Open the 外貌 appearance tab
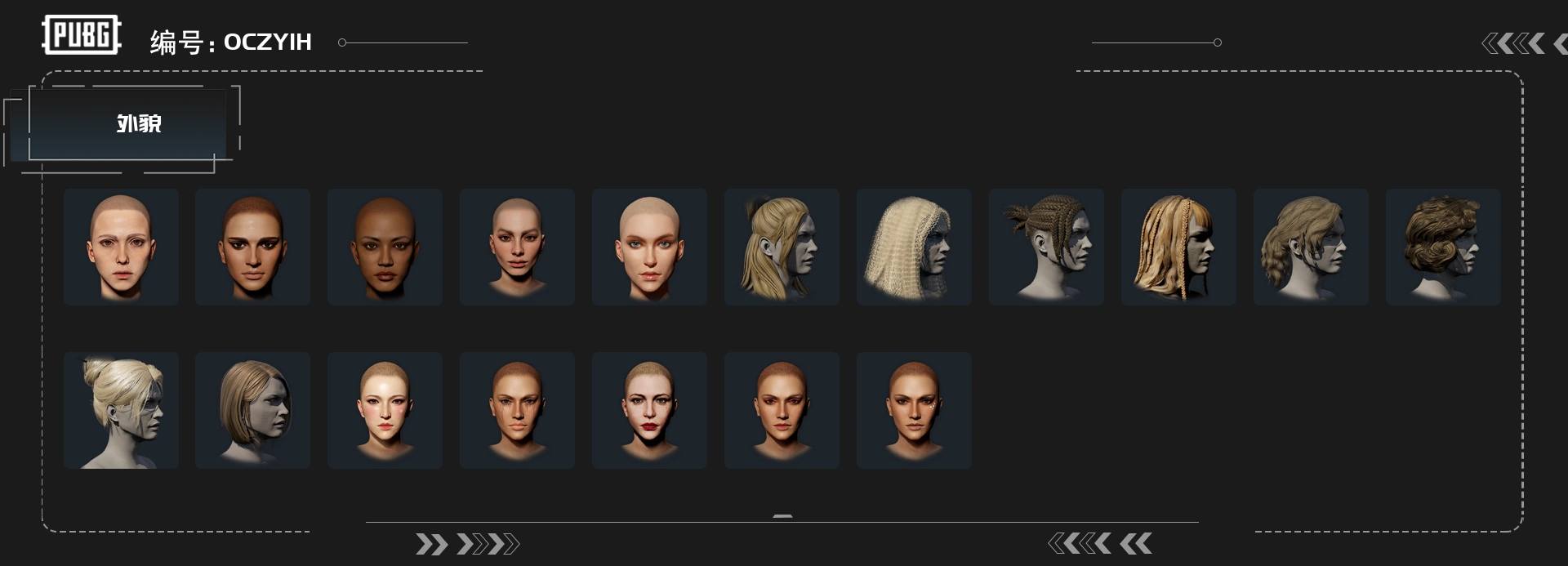1568x566 pixels. coord(127,124)
